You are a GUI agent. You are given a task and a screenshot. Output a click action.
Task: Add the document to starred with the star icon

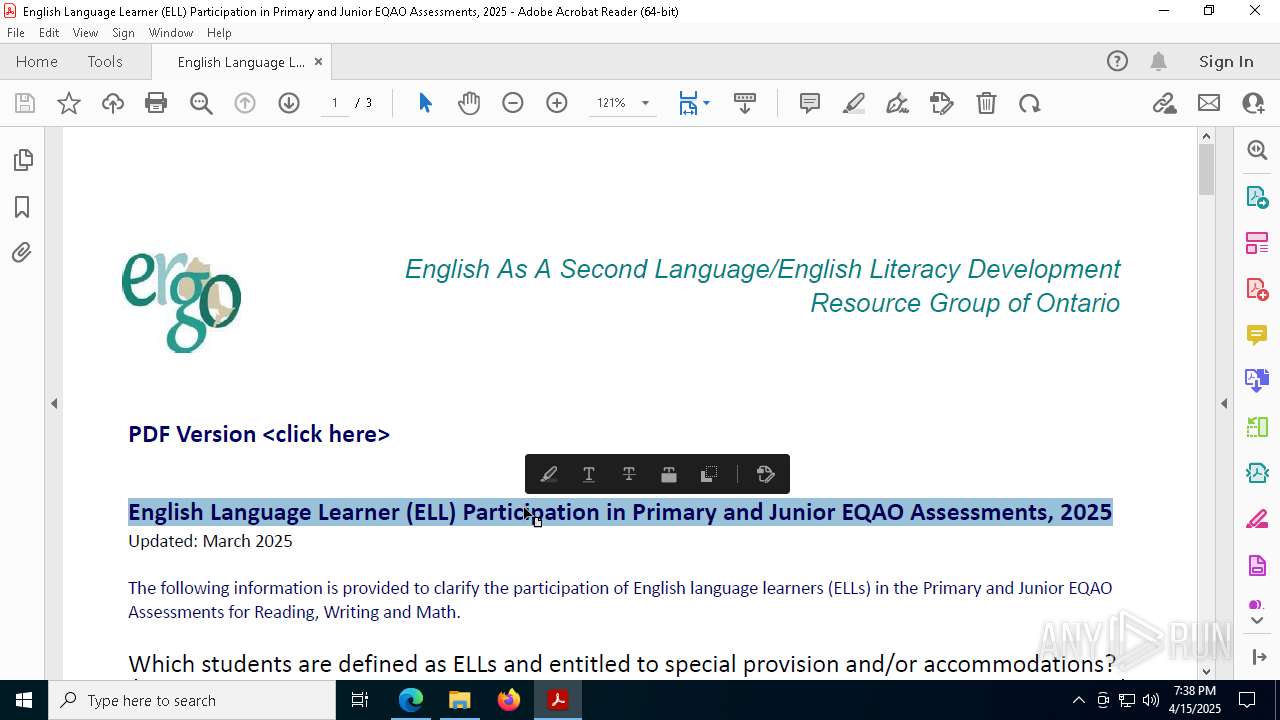click(69, 103)
